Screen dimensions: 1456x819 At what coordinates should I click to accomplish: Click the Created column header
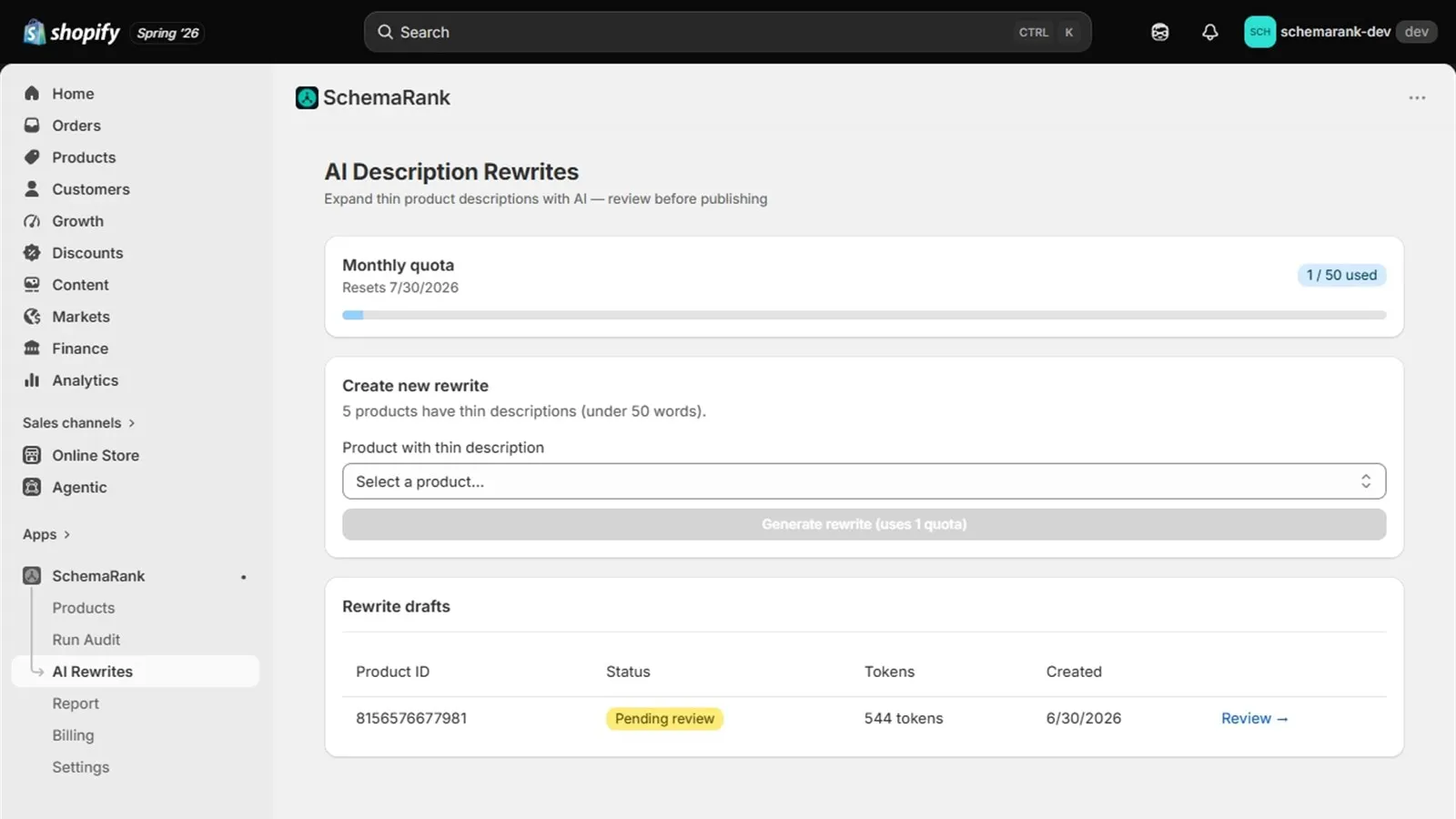click(1074, 671)
